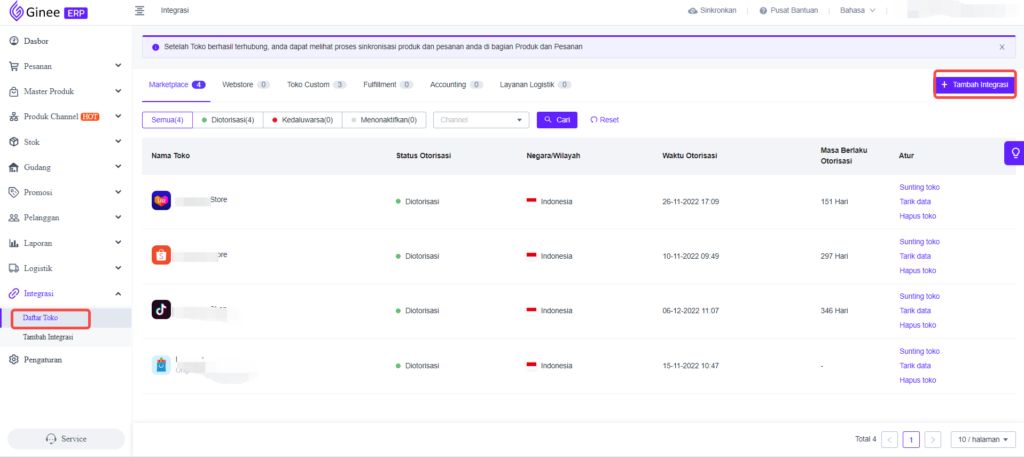The image size is (1024, 457).
Task: Click Hapus toko for Lazada store
Action: click(918, 215)
